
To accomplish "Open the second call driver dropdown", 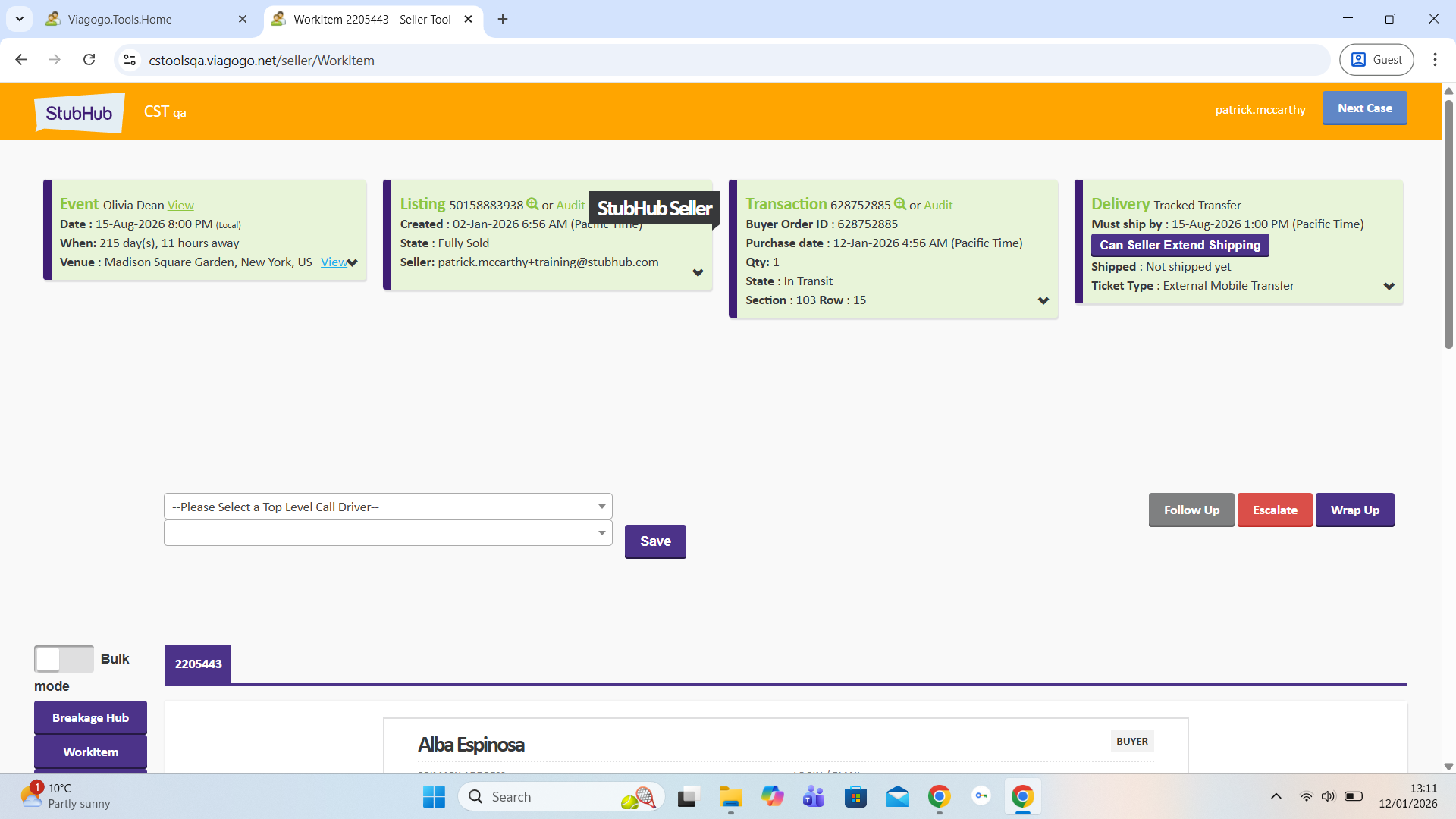I will (x=388, y=533).
